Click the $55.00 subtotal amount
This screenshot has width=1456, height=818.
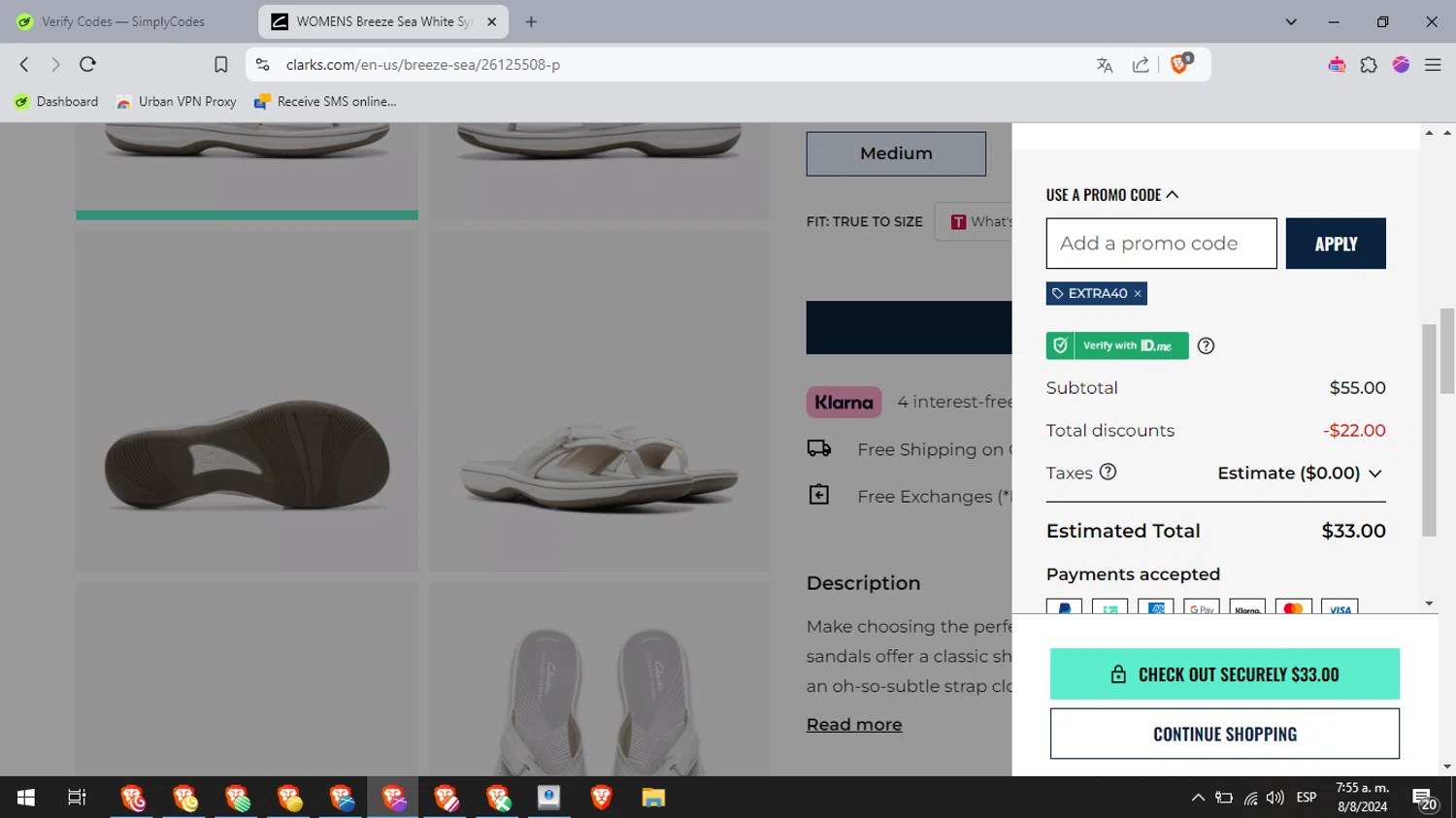coord(1357,387)
